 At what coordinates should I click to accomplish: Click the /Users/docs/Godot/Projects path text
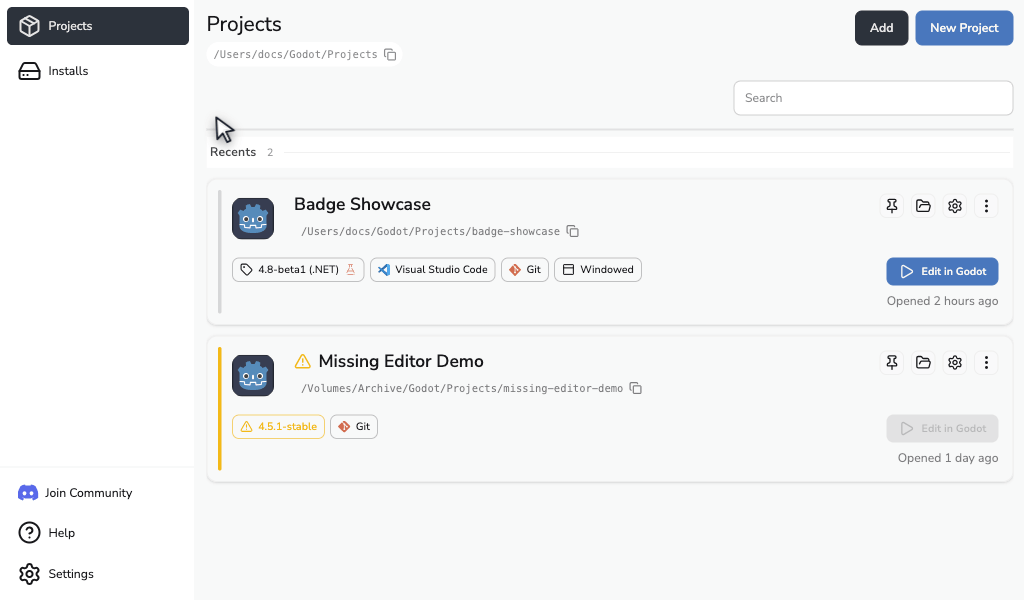[295, 54]
